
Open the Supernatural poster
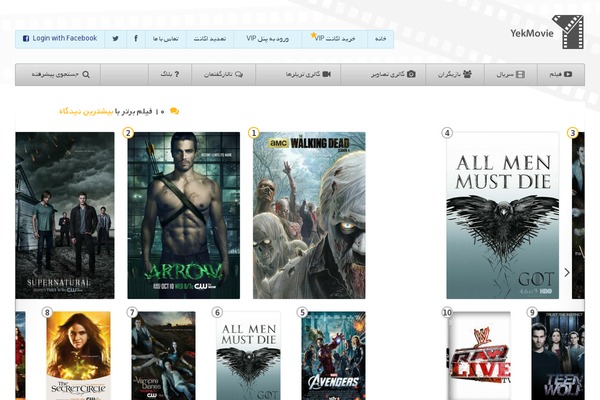(x=65, y=216)
